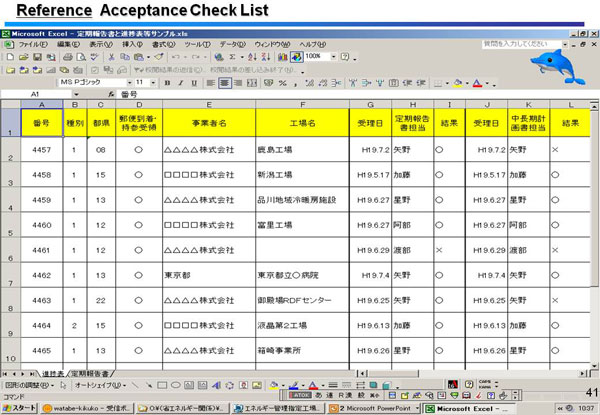Click Font Color A in formatting toolbar

(x=477, y=83)
